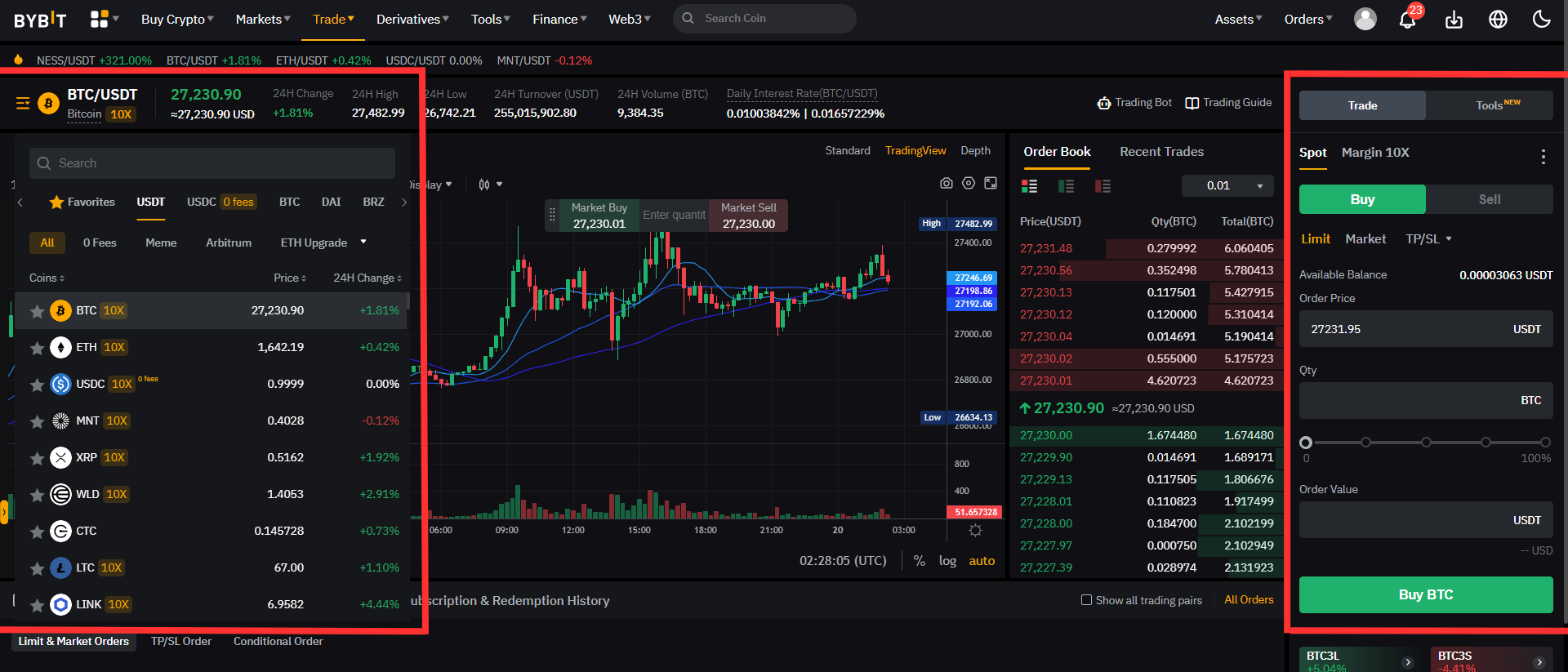Open the Trading Guide book icon
Viewport: 1568px width, 672px height.
(1192, 103)
